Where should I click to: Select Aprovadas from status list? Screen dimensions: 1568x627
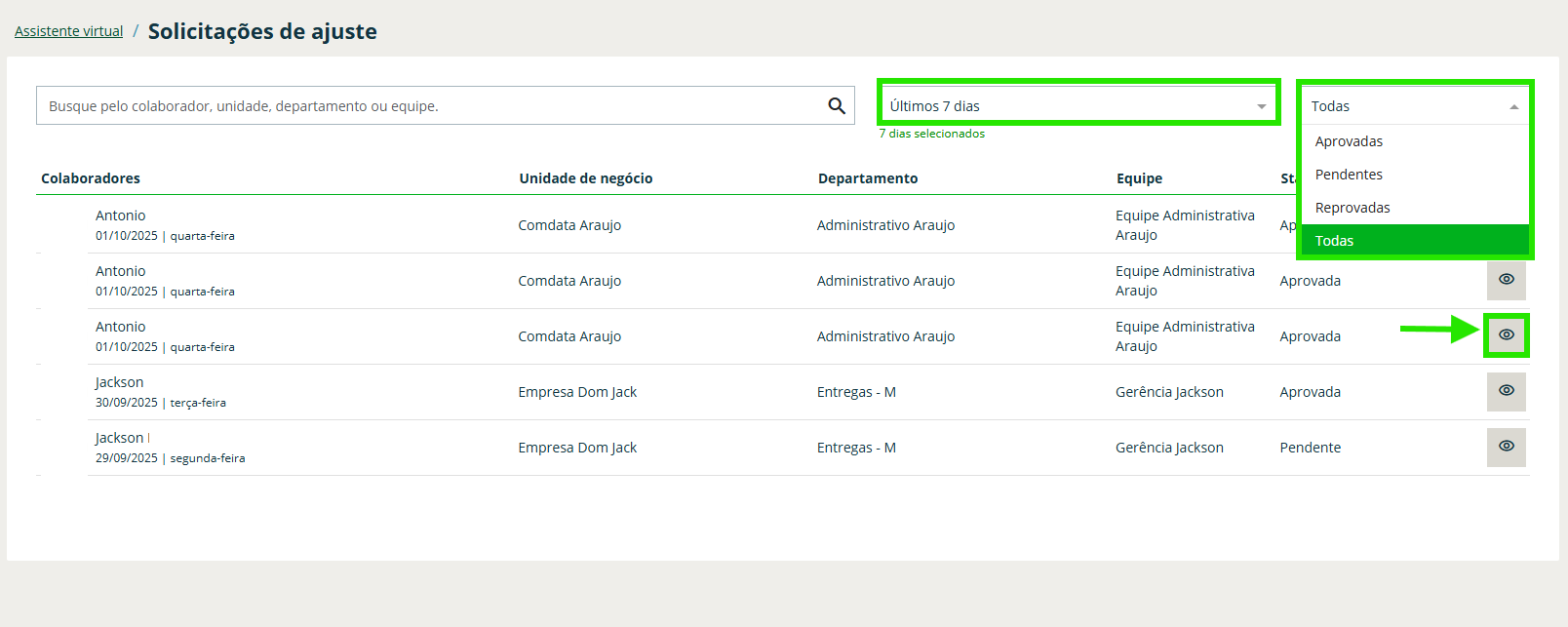(x=1349, y=141)
